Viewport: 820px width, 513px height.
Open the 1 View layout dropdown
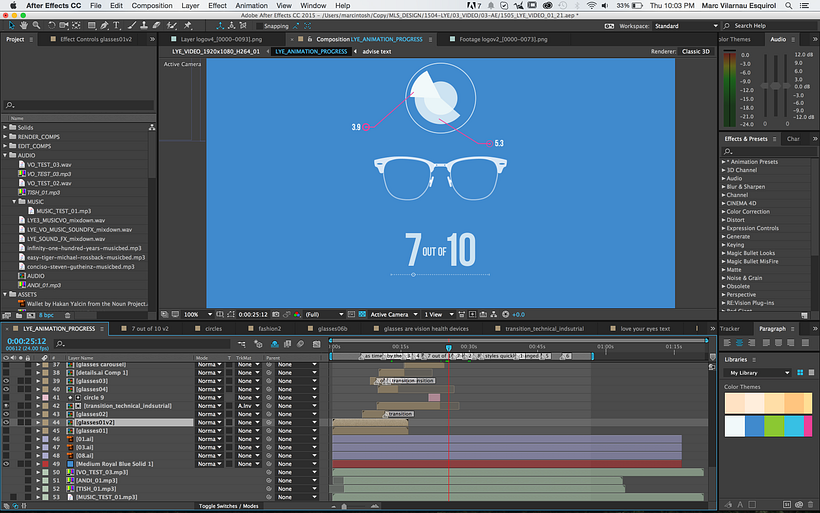click(x=438, y=315)
